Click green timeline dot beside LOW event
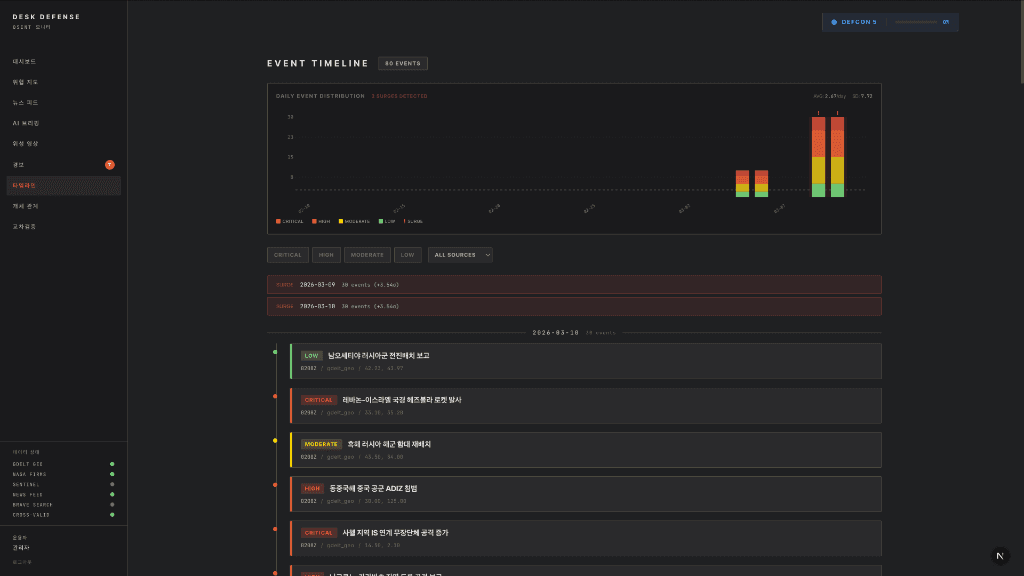The height and width of the screenshot is (576, 1024). [275, 352]
